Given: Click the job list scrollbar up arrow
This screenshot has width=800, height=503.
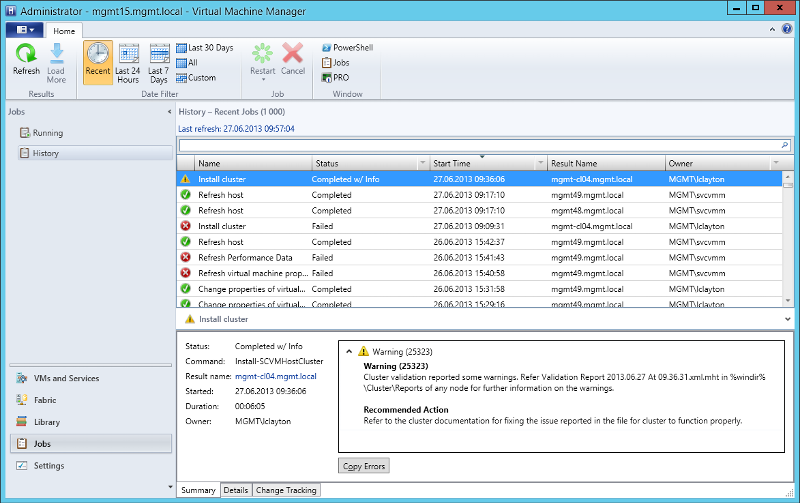Looking at the screenshot, I should (788, 177).
